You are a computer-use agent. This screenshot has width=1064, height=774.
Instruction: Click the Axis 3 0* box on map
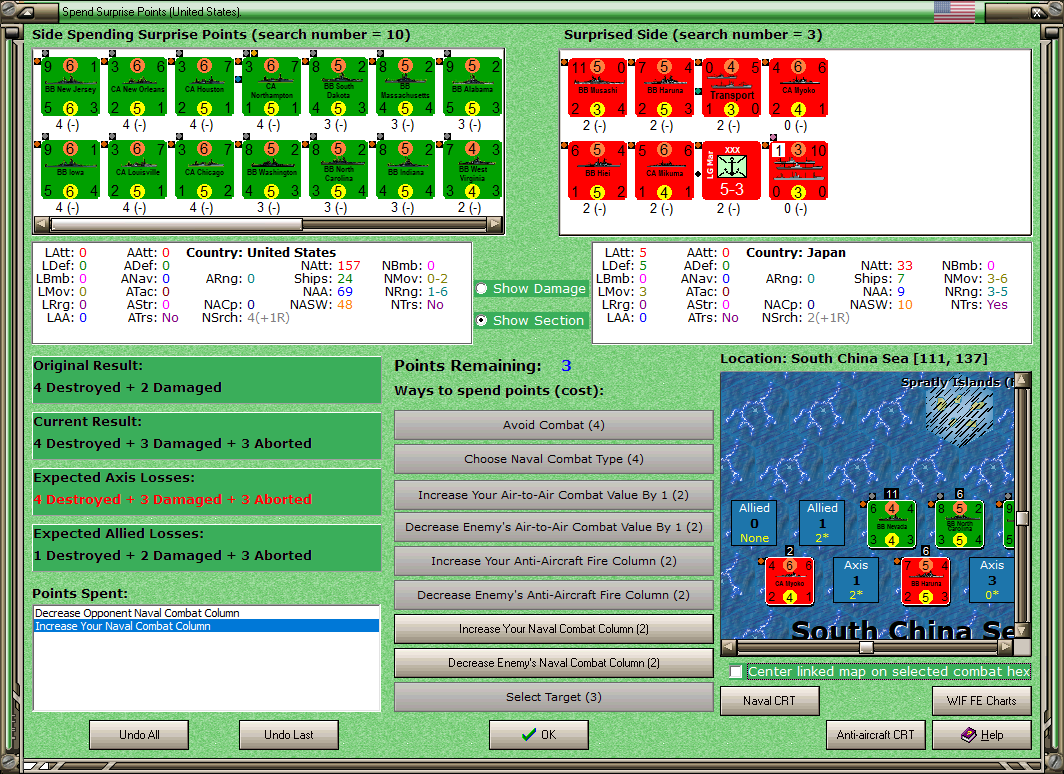click(x=992, y=580)
